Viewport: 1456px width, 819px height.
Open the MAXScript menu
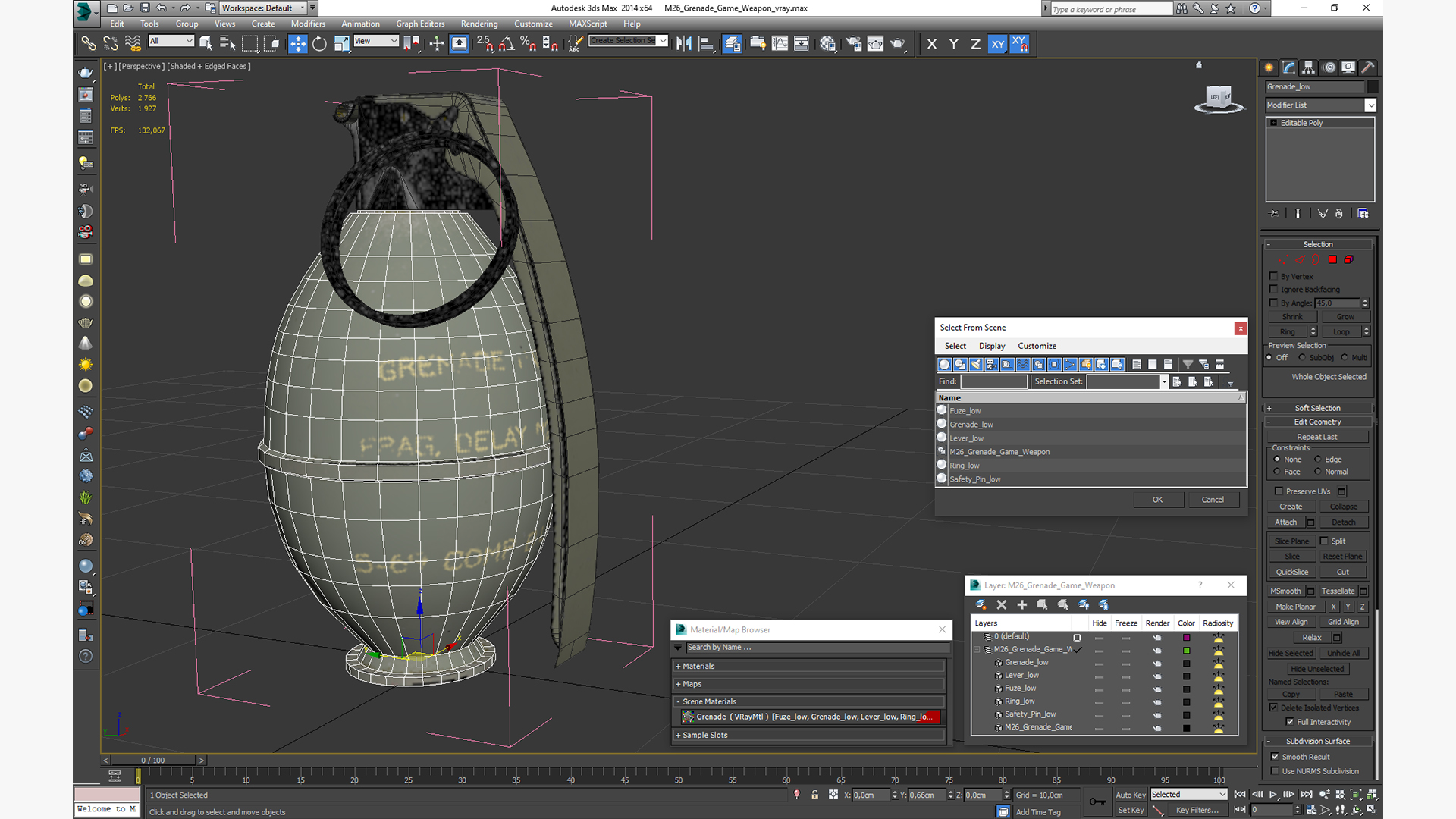tap(588, 24)
